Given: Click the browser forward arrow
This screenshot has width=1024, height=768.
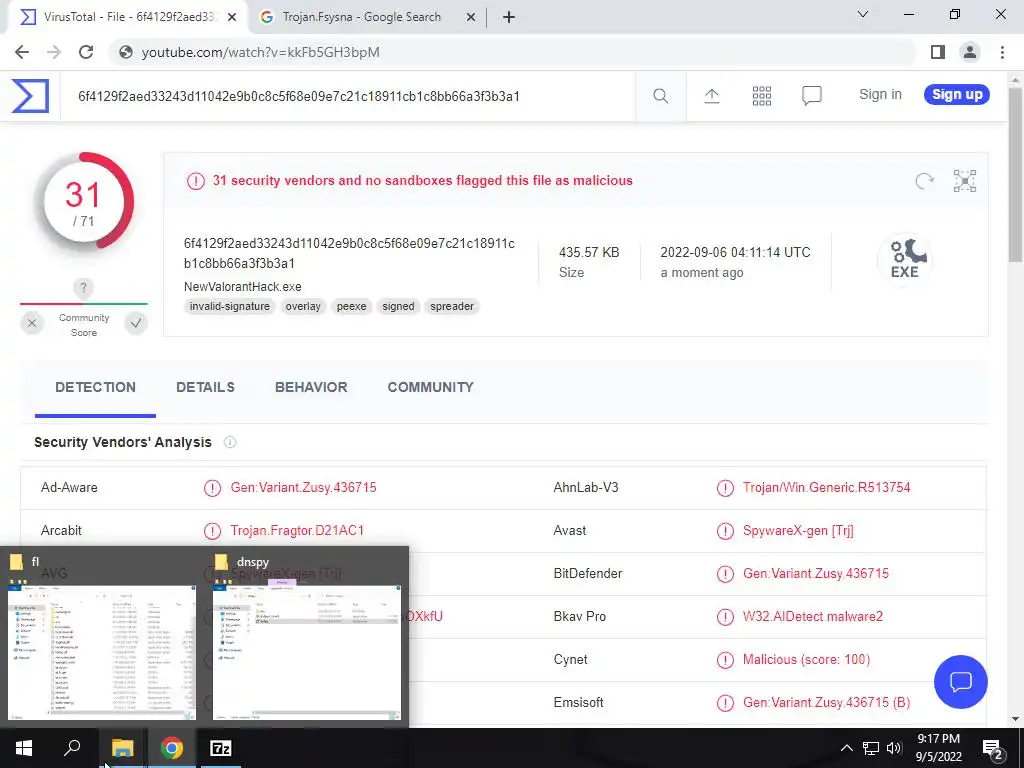Looking at the screenshot, I should tap(54, 52).
